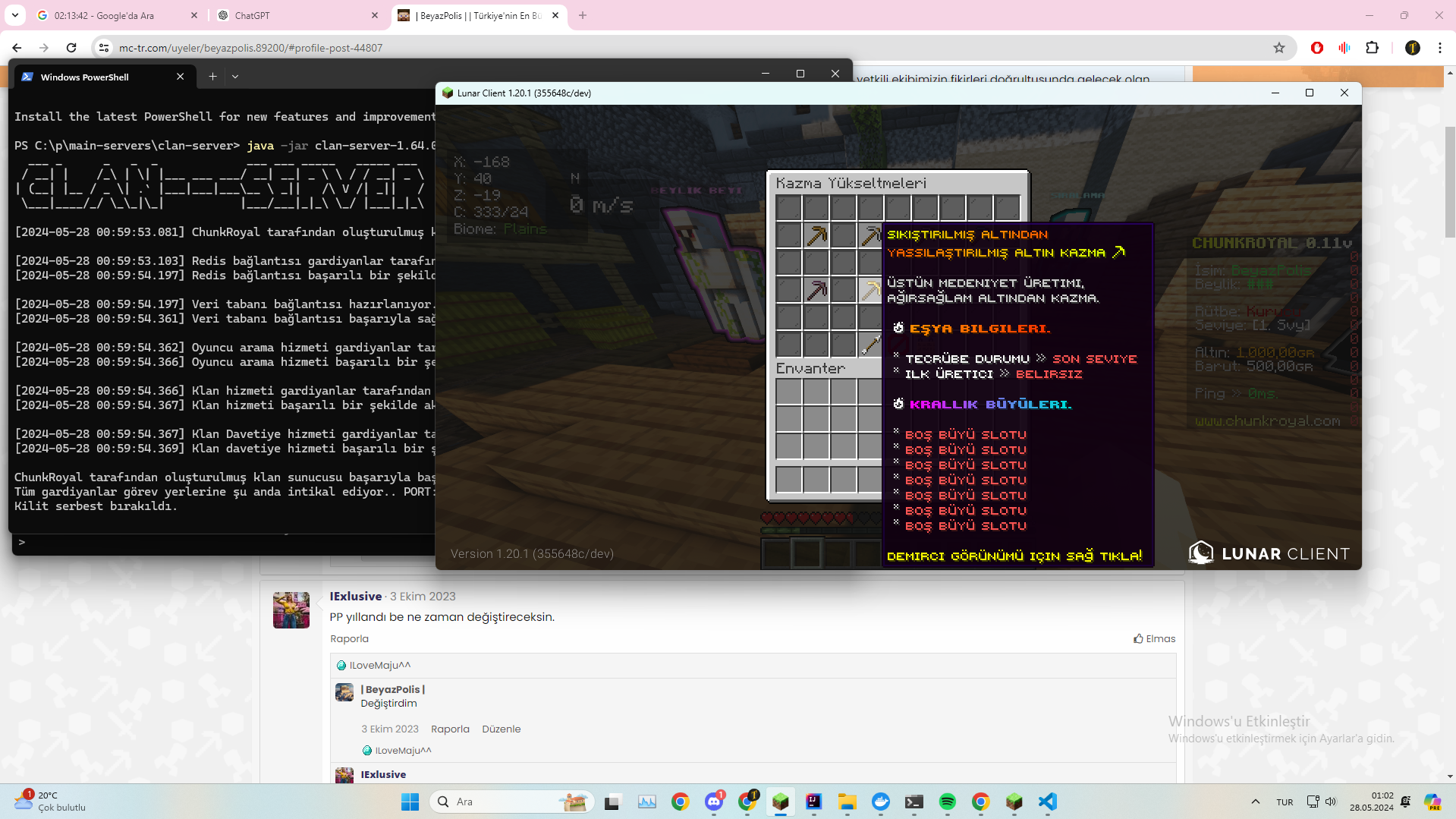The height and width of the screenshot is (819, 1456).
Task: Open the first Chrome icon on the taskbar
Action: 681,802
